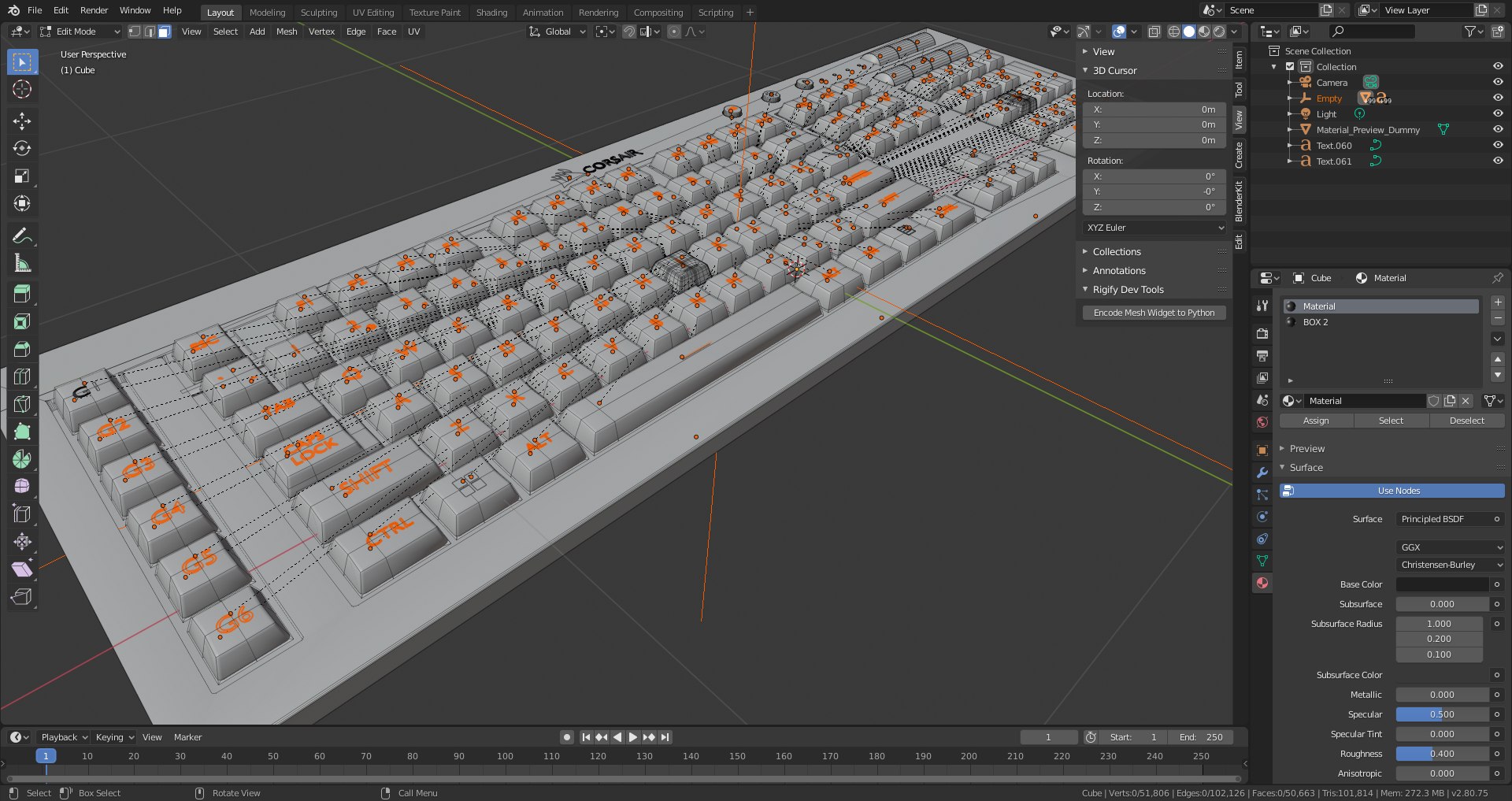Choose the Bevel tool
Image resolution: width=1512 pixels, height=801 pixels.
coord(22,349)
